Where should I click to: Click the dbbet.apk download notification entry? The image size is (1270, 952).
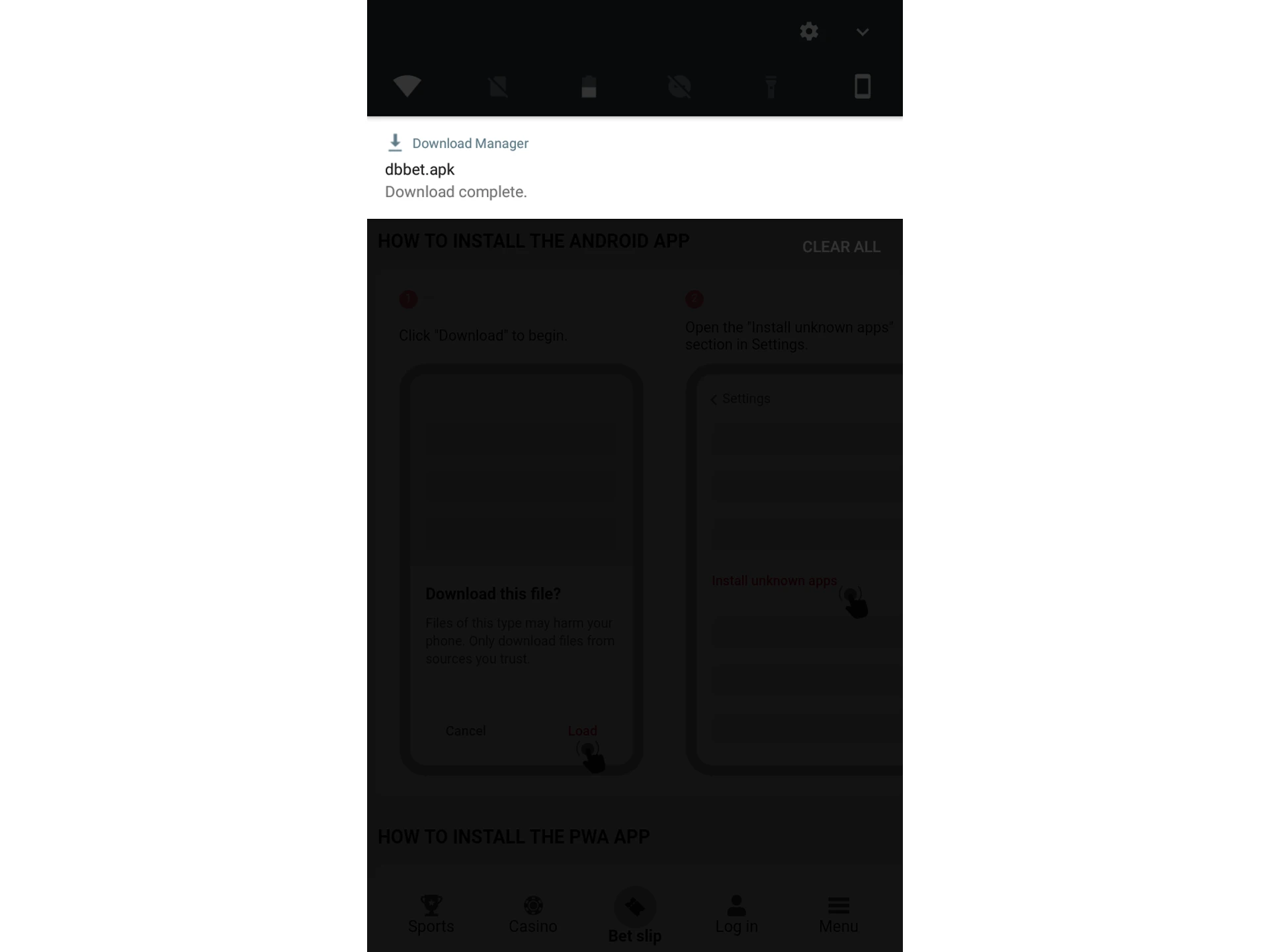pyautogui.click(x=634, y=168)
